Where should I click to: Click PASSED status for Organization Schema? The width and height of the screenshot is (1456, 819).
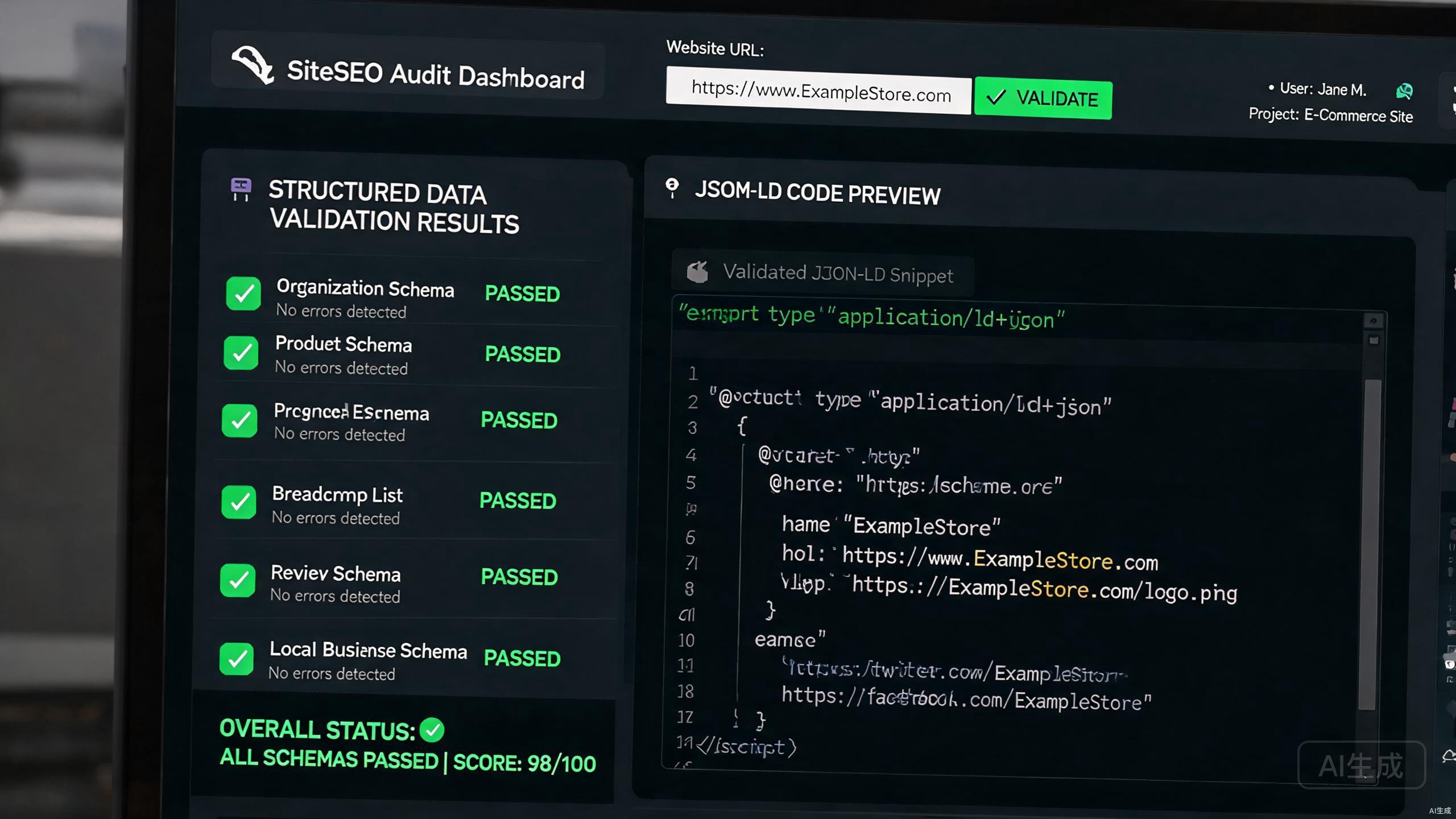pos(522,294)
